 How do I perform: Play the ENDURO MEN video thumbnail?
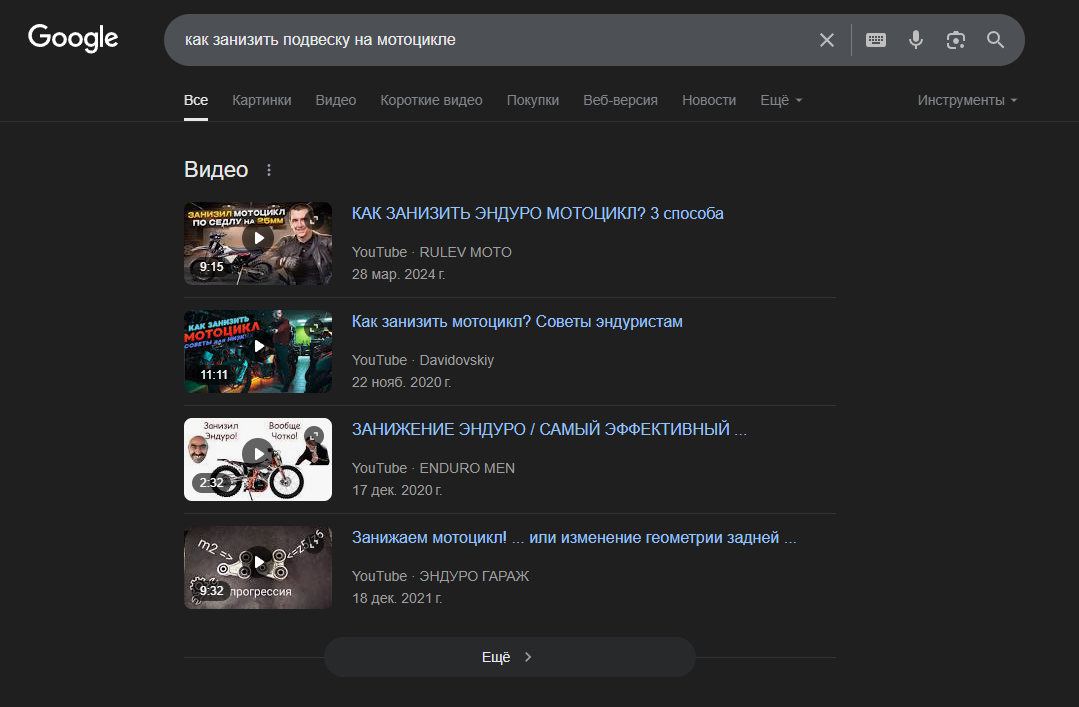(258, 459)
